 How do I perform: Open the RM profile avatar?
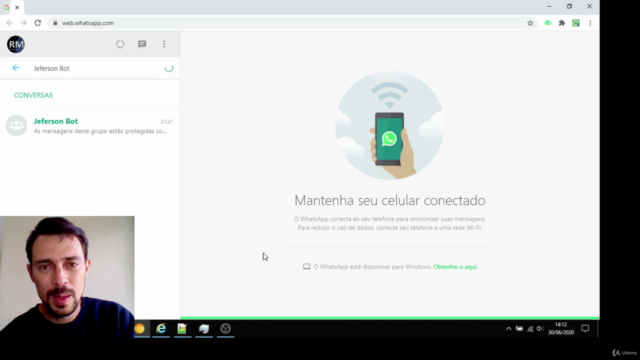[x=16, y=44]
